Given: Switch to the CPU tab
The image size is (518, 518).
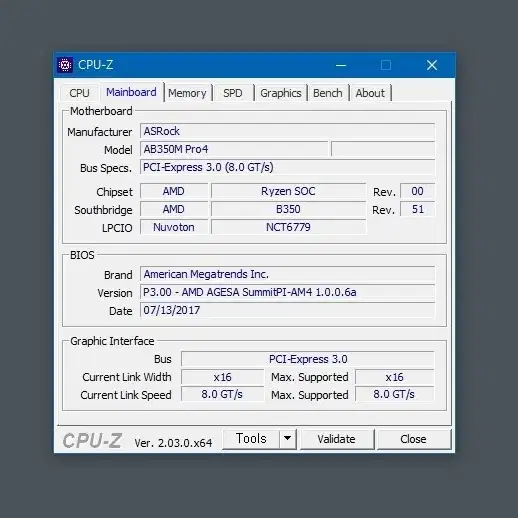Looking at the screenshot, I should [79, 93].
